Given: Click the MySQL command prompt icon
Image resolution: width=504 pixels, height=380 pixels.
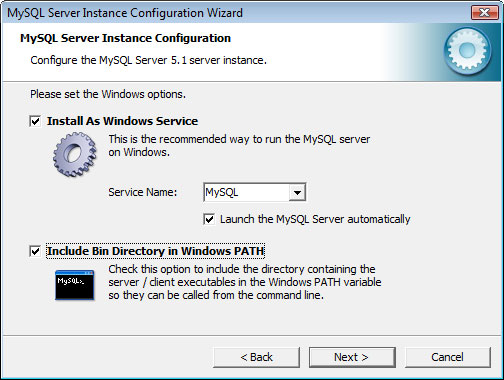Looking at the screenshot, I should [75, 285].
